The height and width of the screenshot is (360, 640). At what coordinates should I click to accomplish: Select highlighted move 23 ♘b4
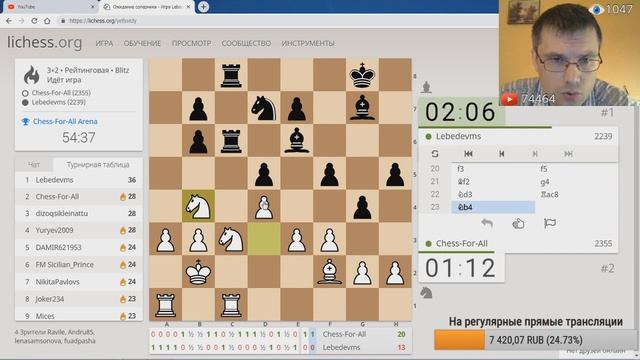coord(493,207)
